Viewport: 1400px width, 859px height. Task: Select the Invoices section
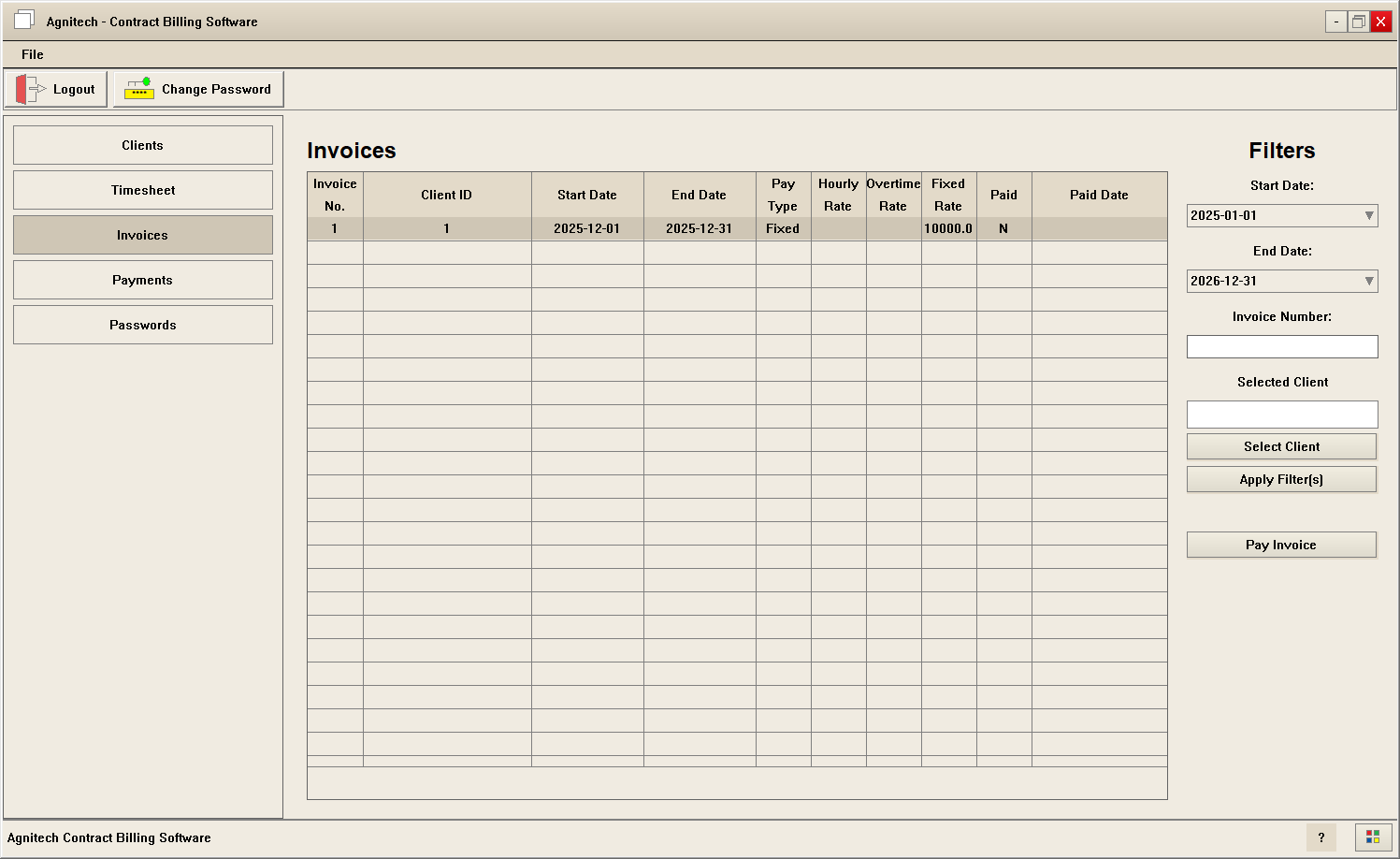142,235
